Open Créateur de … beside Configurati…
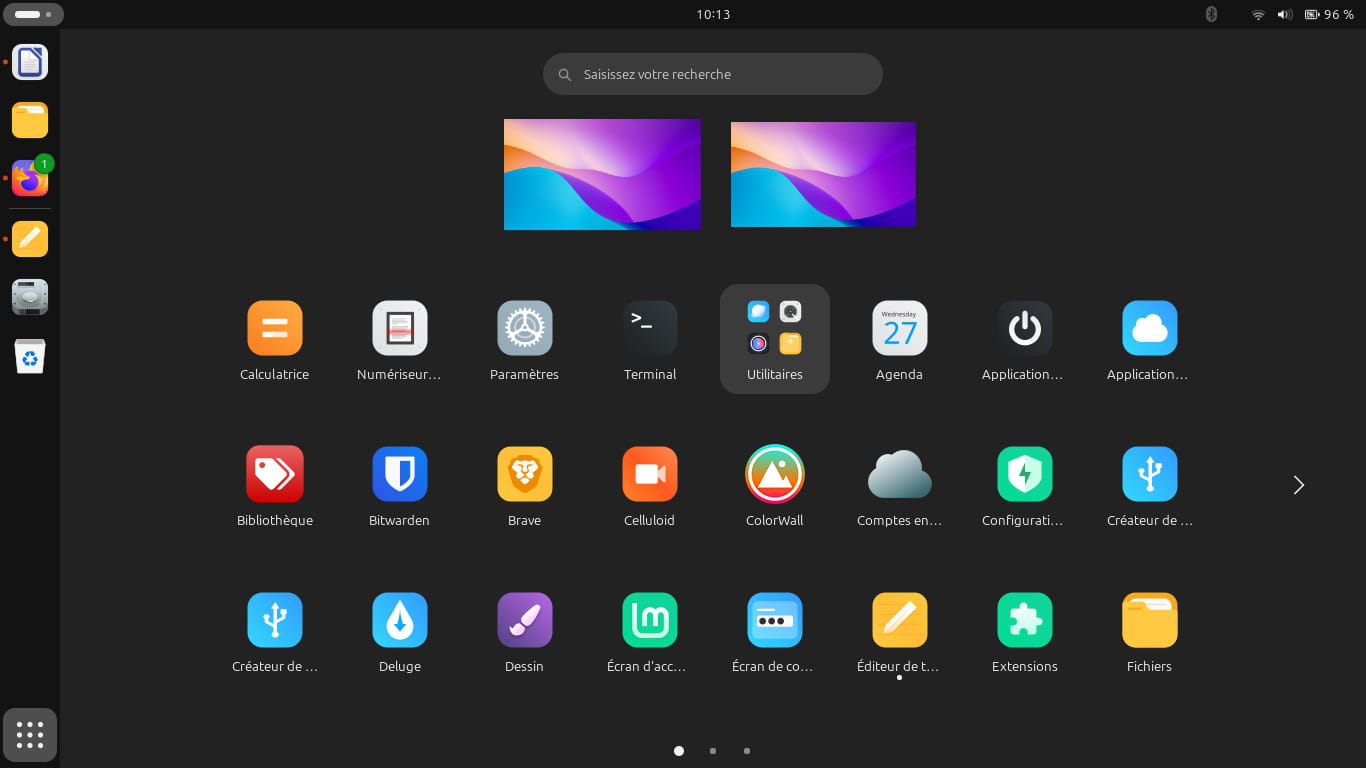The width and height of the screenshot is (1366, 768). click(1150, 486)
